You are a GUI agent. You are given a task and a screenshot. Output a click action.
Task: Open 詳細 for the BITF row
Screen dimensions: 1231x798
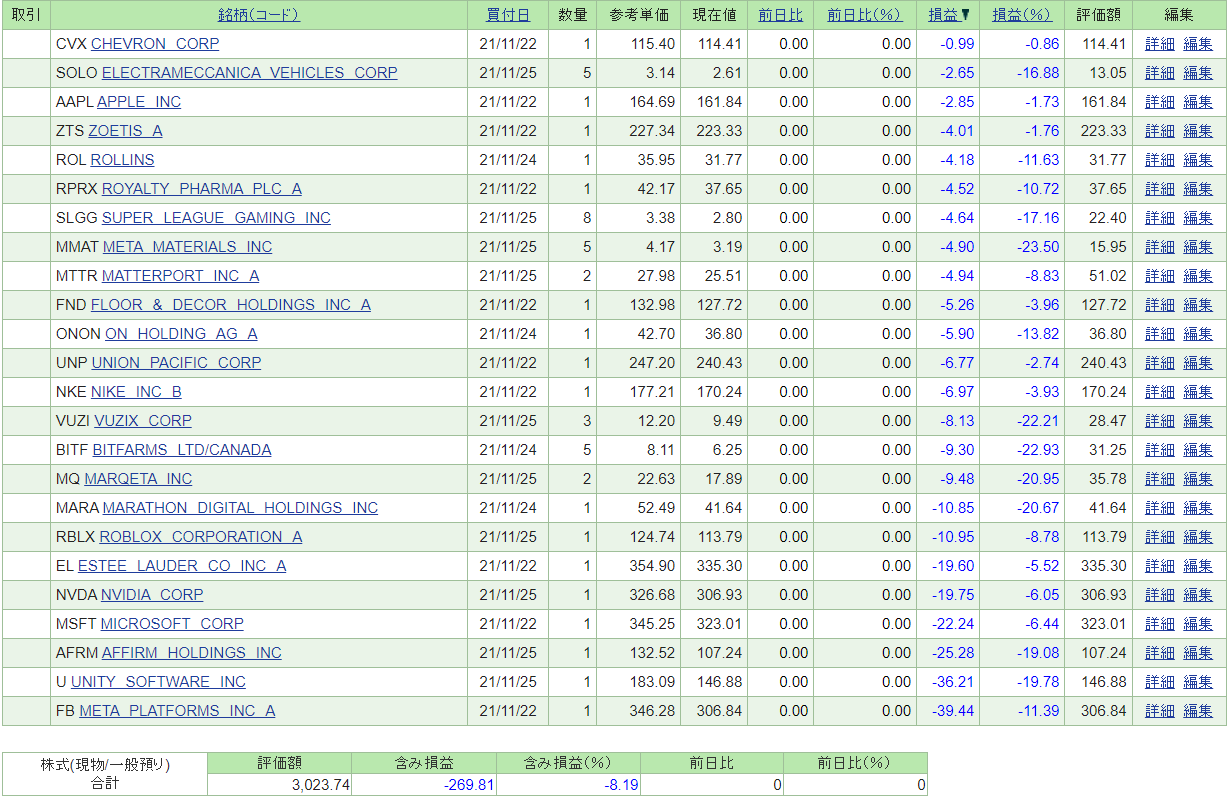pos(1160,450)
